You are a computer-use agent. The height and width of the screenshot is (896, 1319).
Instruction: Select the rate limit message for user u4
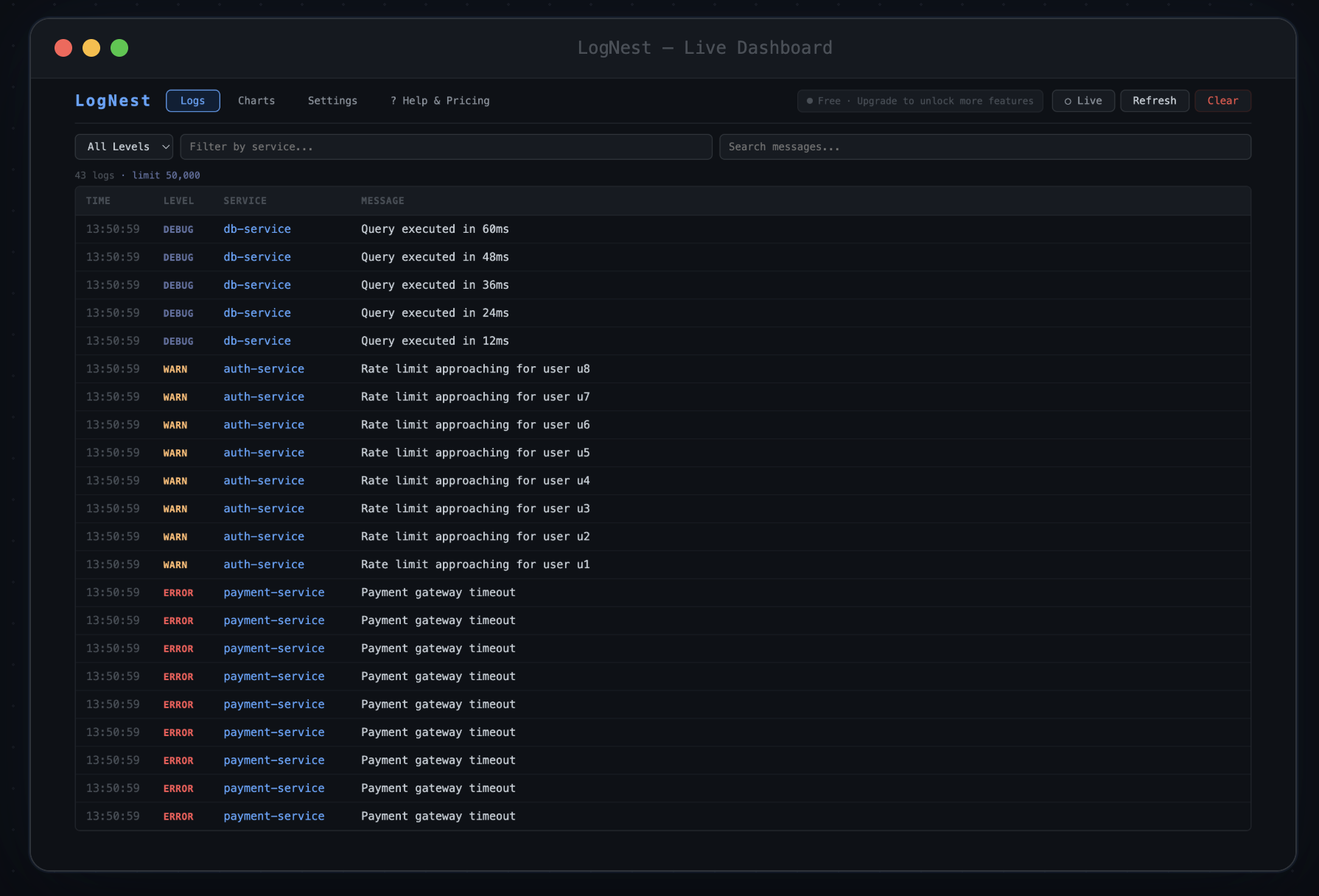pyautogui.click(x=475, y=481)
